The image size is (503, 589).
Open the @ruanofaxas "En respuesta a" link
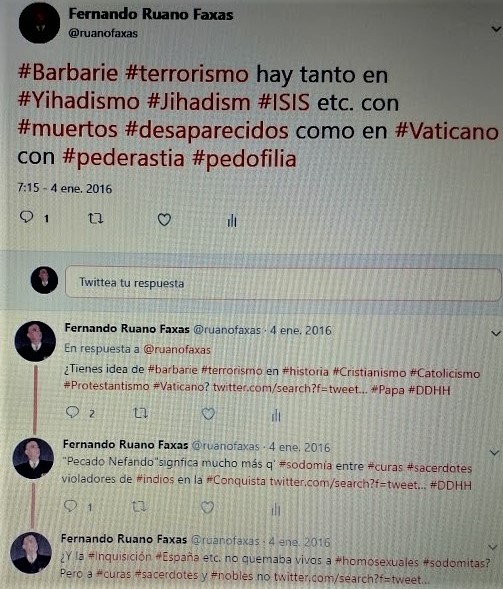tap(177, 350)
